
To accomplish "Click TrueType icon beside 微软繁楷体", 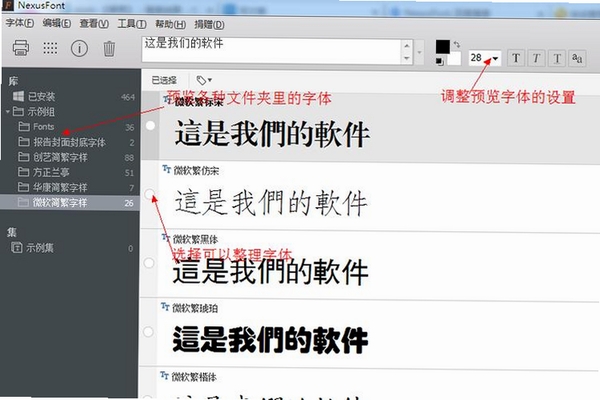I will point(164,375).
